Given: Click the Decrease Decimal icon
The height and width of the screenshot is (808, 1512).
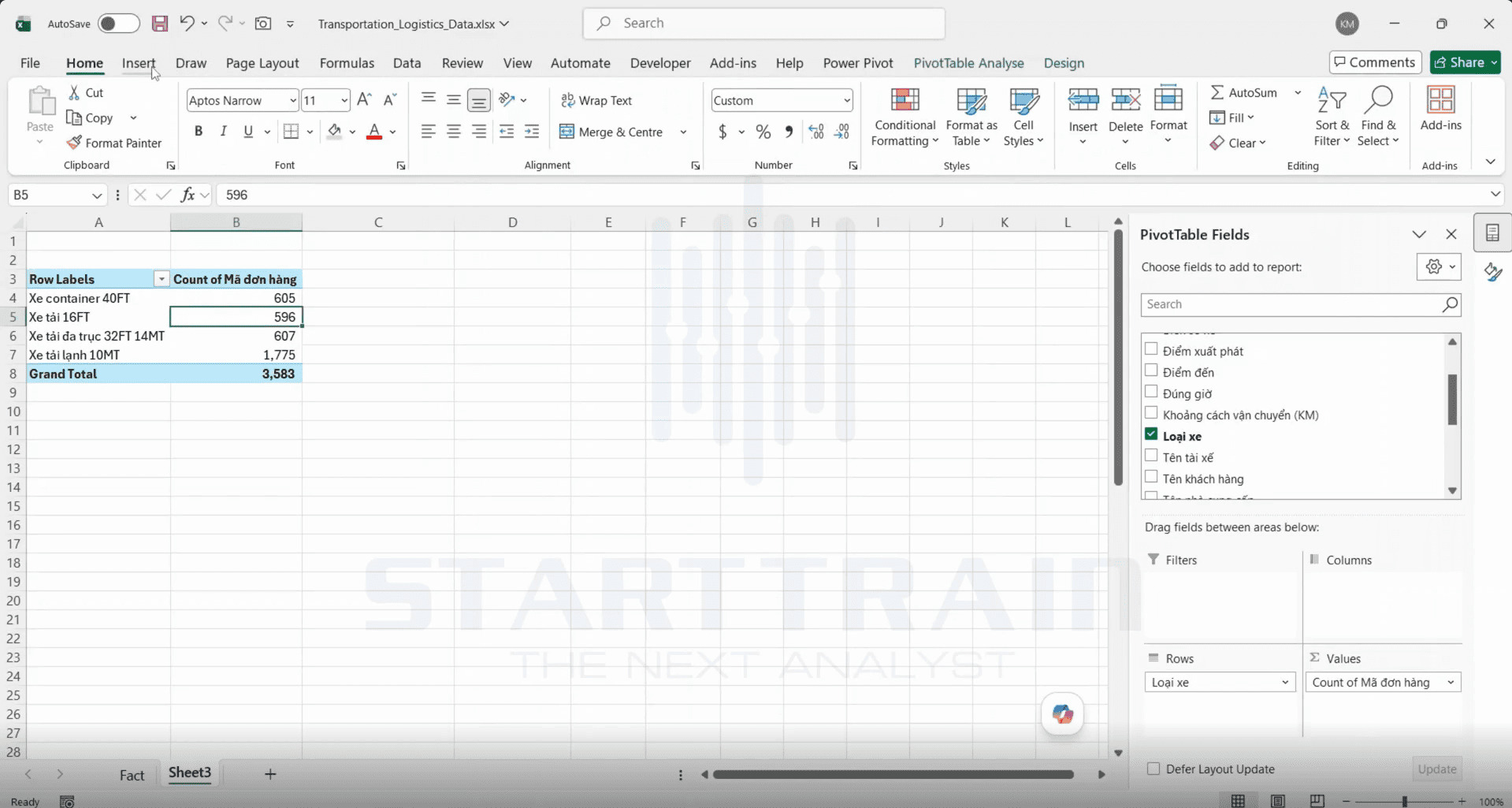Looking at the screenshot, I should point(842,132).
